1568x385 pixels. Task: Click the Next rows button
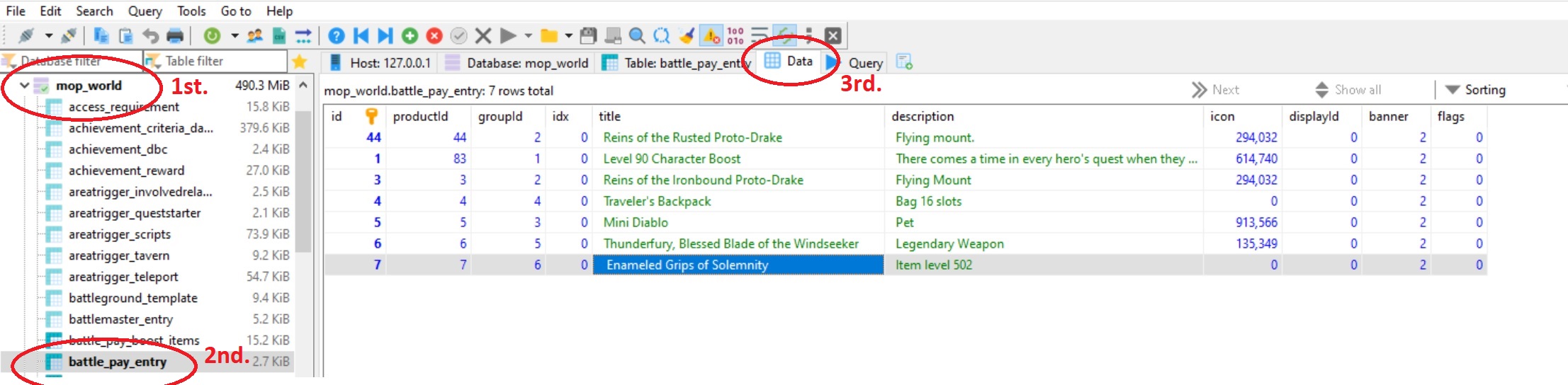[1216, 90]
